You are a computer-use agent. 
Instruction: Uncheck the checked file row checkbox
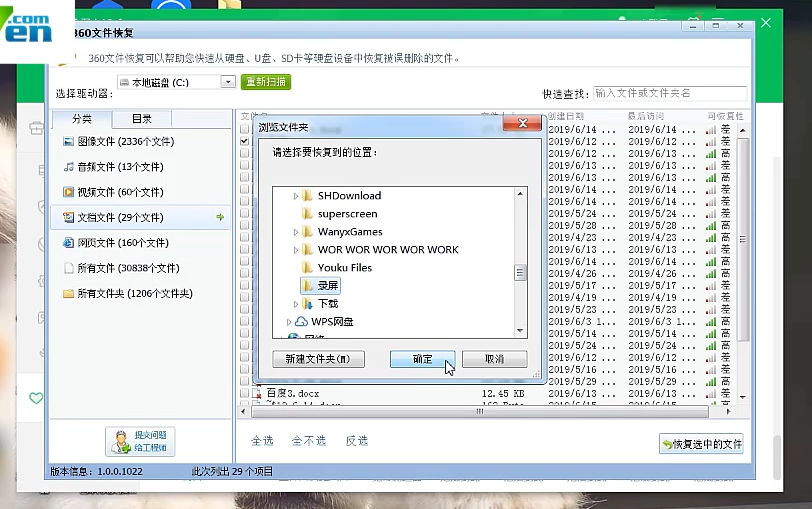point(244,141)
